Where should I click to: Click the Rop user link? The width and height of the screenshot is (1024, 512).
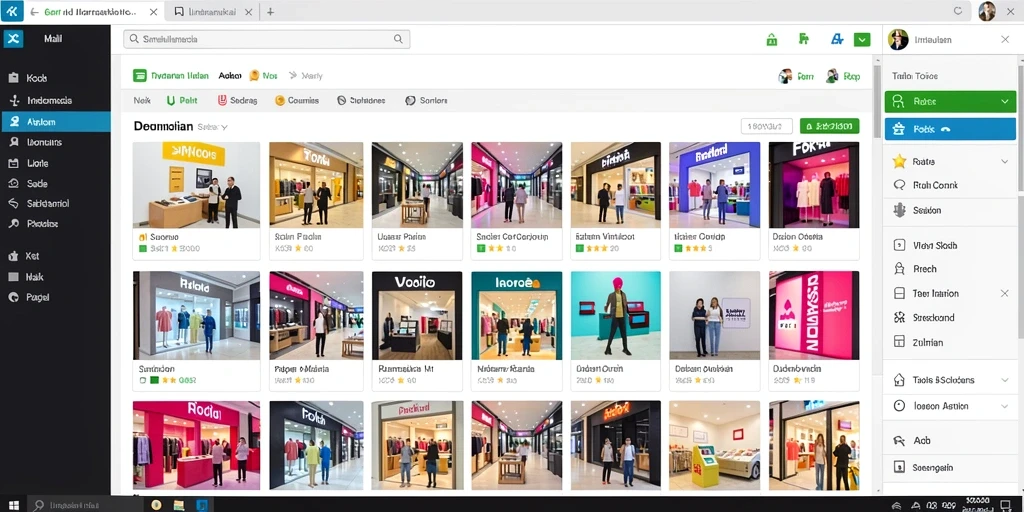click(843, 76)
